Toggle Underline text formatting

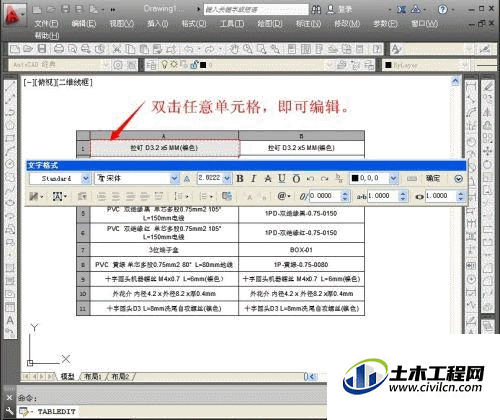[282, 179]
